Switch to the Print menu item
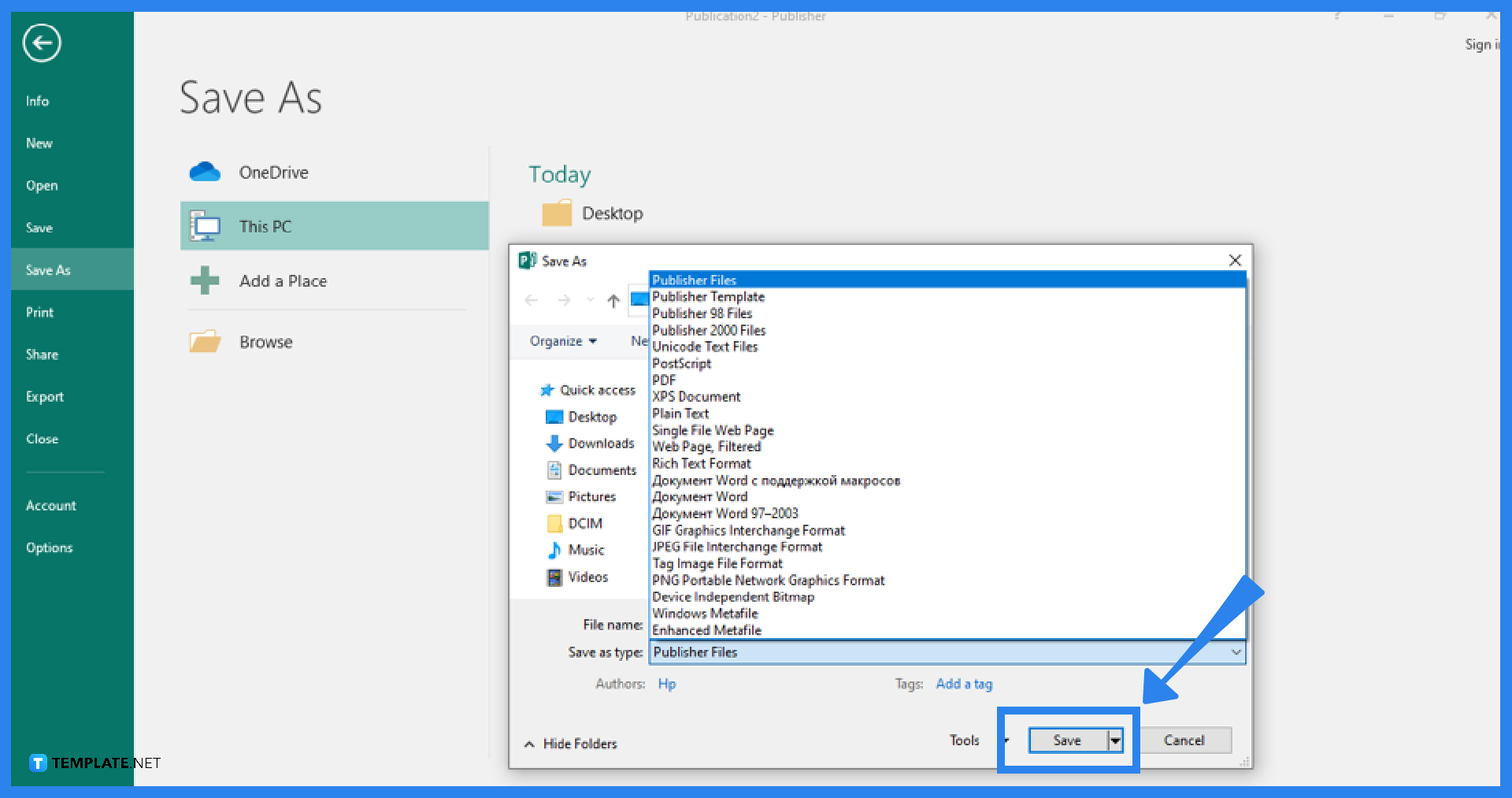1512x798 pixels. coord(39,311)
